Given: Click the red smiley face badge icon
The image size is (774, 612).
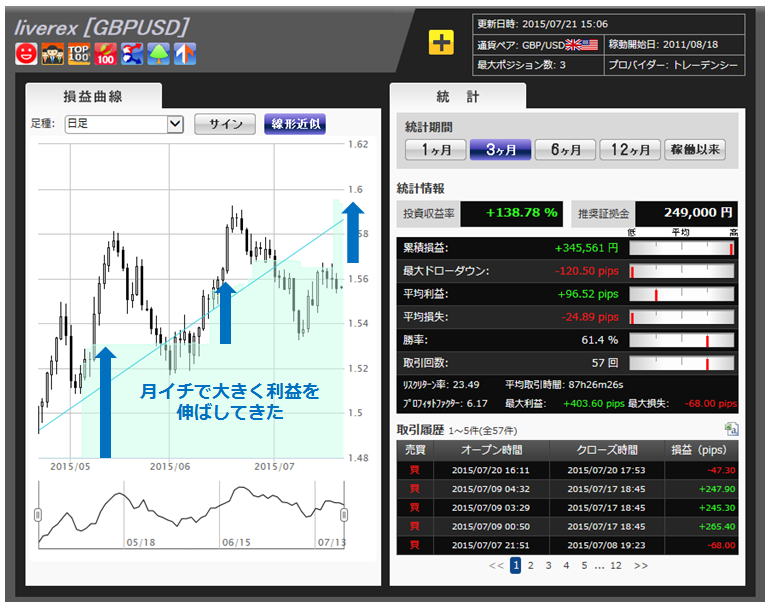Looking at the screenshot, I should [26, 53].
